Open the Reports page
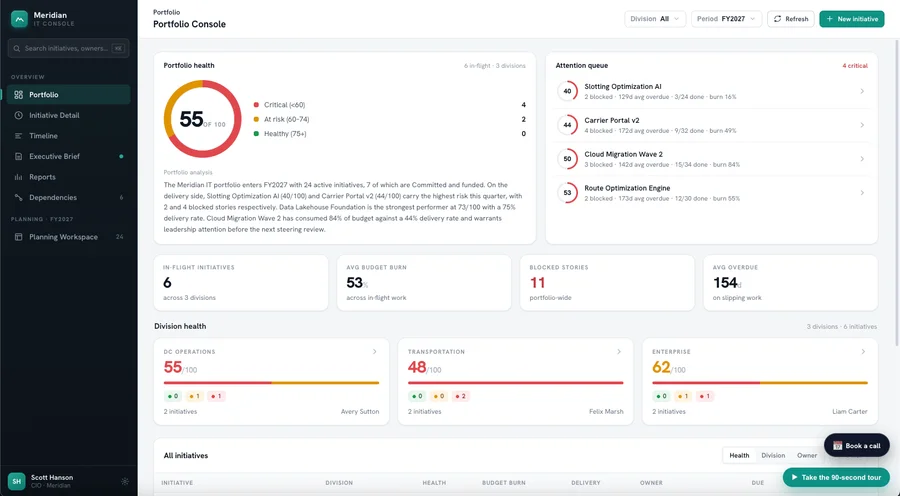The image size is (900, 496). pyautogui.click(x=68, y=177)
